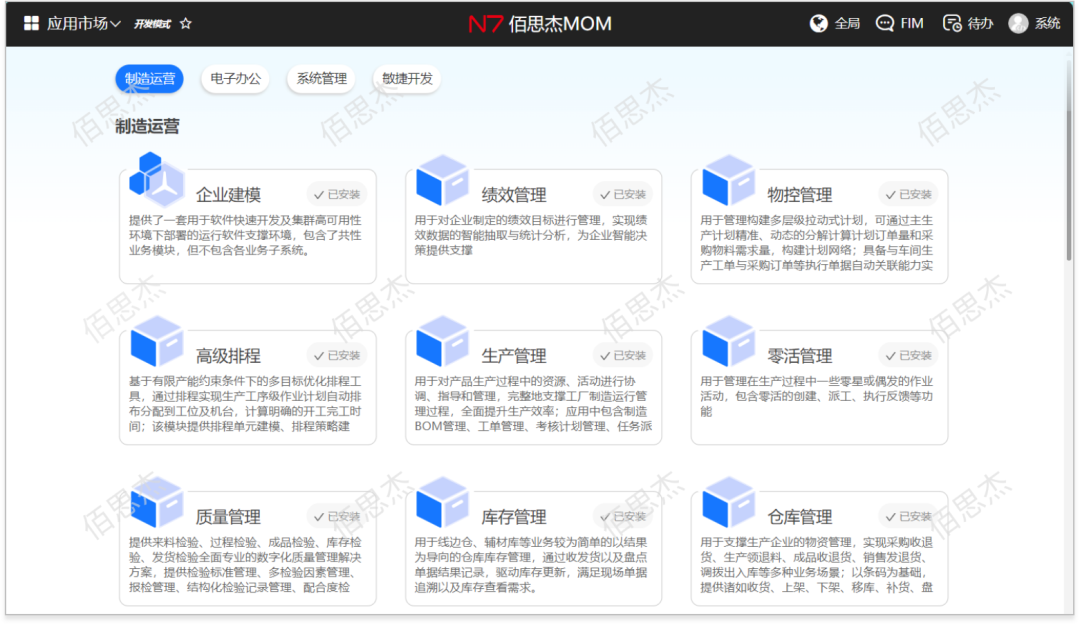The width and height of the screenshot is (1080, 625).
Task: Open the 应用市场 dropdown menu
Action: (83, 23)
